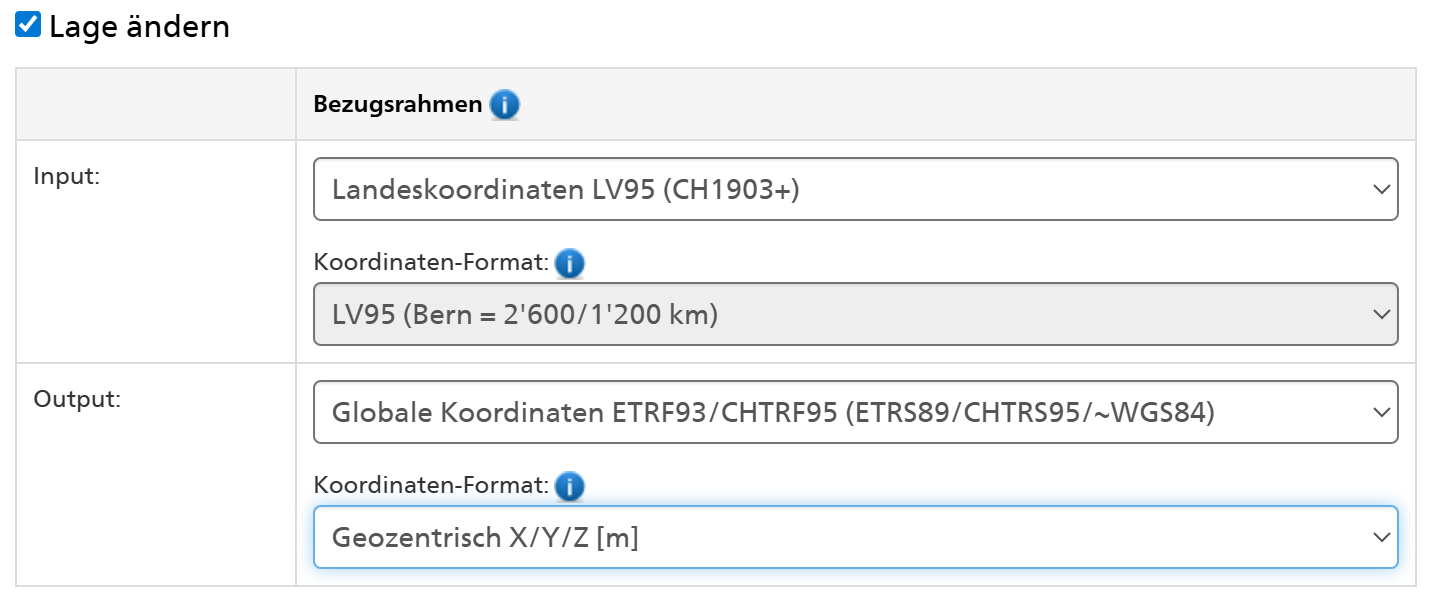
Task: Click Koordinaten-Format label in Input row
Action: tap(431, 264)
